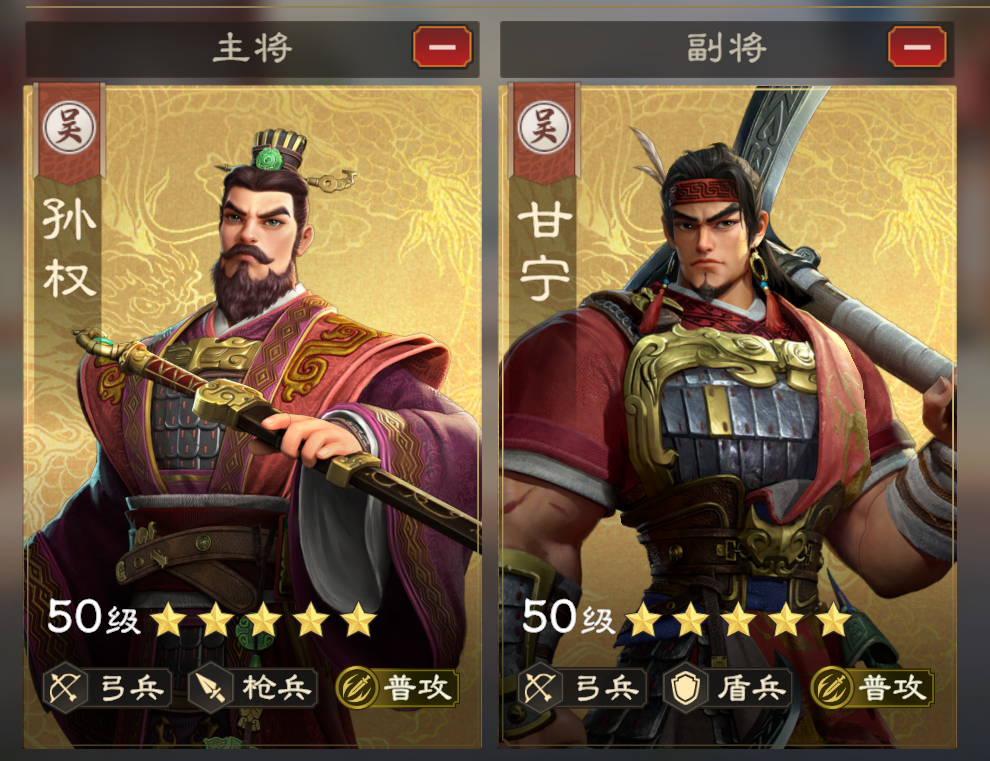Screen dimensions: 990x761
Task: Click the 甘宁 name banner
Action: point(544,251)
